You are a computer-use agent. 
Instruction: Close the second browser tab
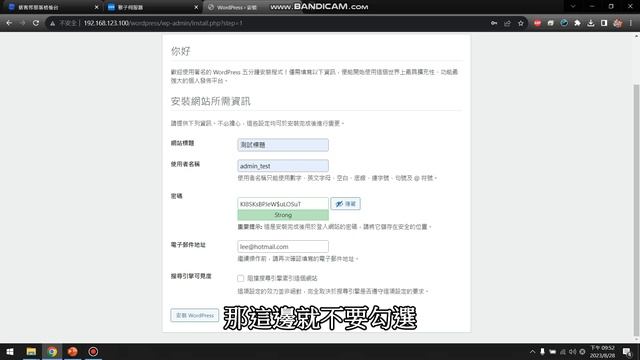(196, 7)
